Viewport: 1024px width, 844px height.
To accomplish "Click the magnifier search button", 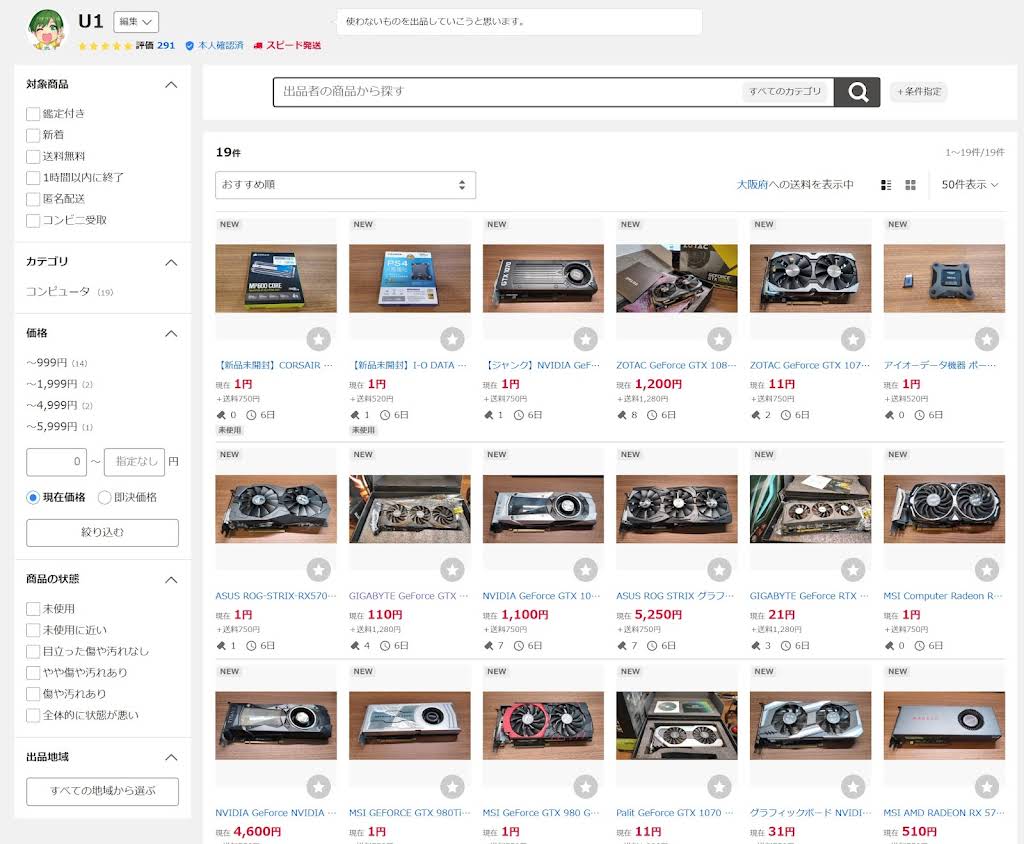I will 857,91.
